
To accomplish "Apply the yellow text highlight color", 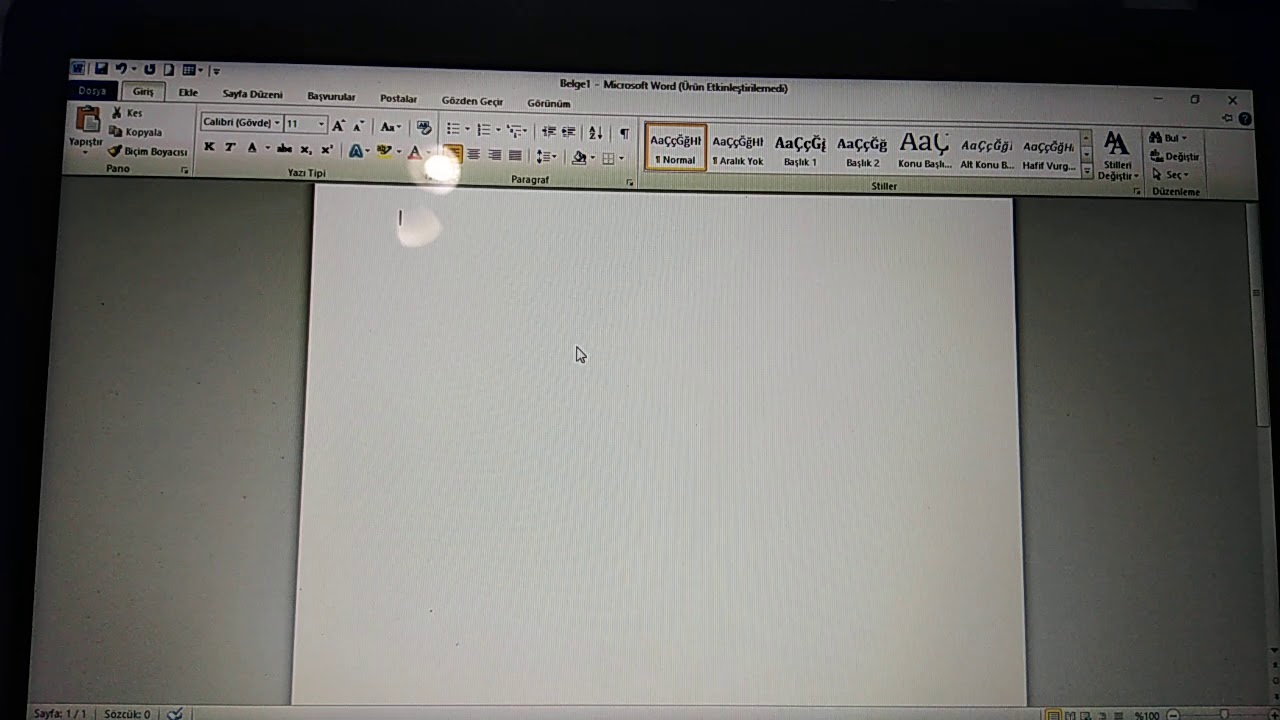I will (384, 152).
